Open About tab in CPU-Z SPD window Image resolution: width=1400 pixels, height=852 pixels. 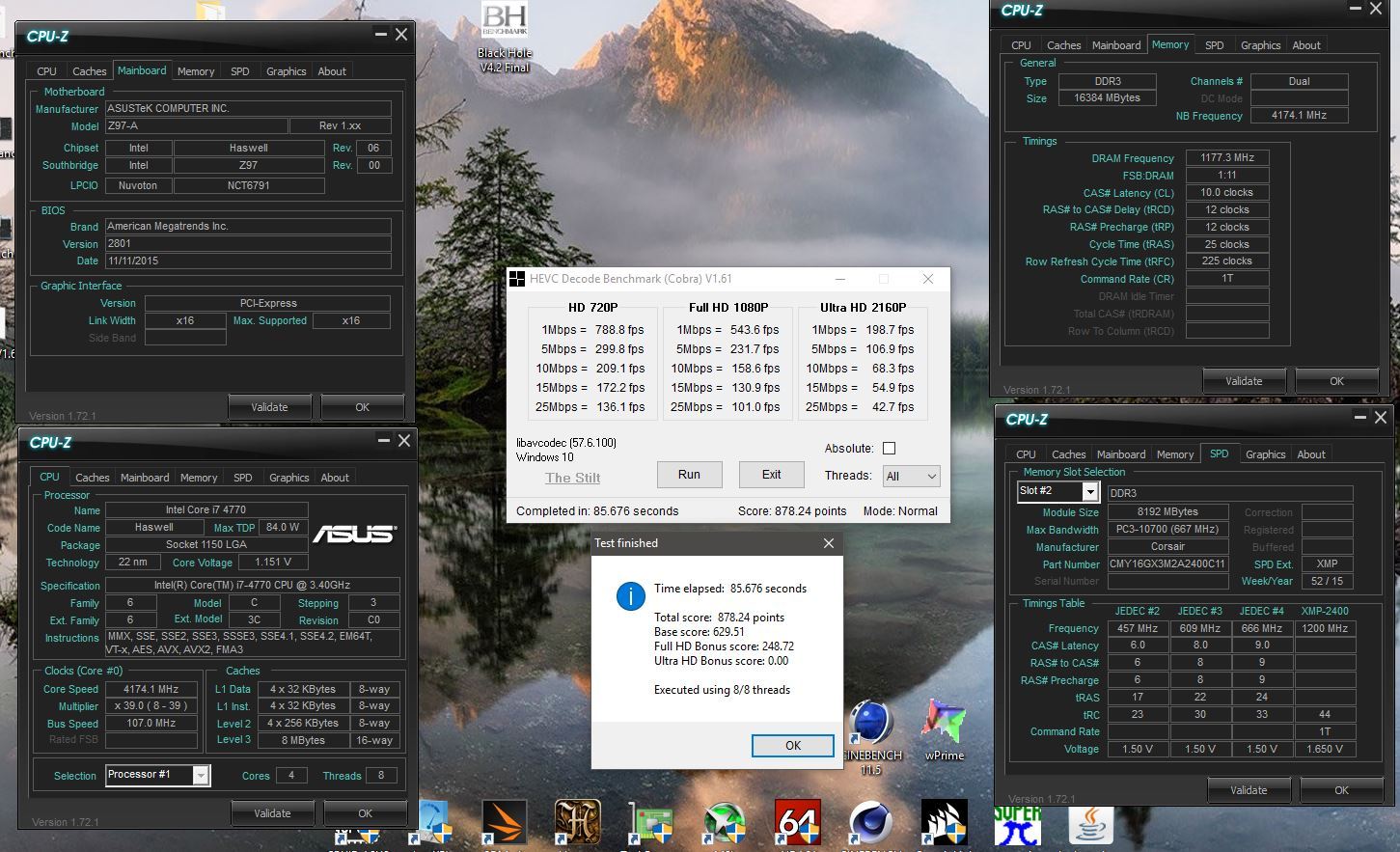click(x=1311, y=454)
